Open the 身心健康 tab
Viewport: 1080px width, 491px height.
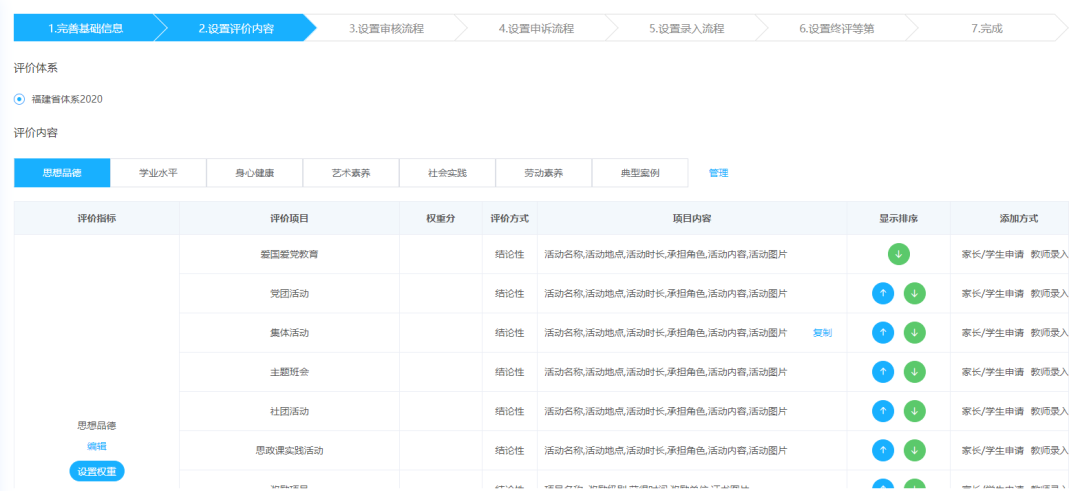pyautogui.click(x=255, y=173)
